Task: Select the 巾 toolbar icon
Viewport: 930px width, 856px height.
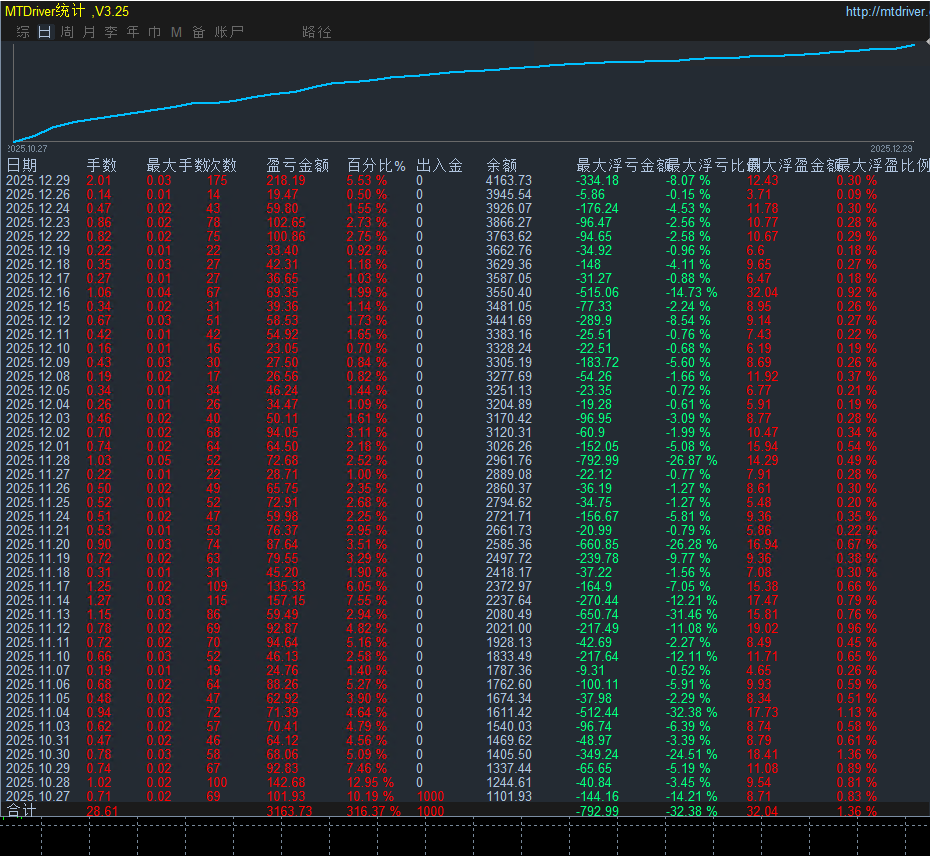Action: pos(155,31)
